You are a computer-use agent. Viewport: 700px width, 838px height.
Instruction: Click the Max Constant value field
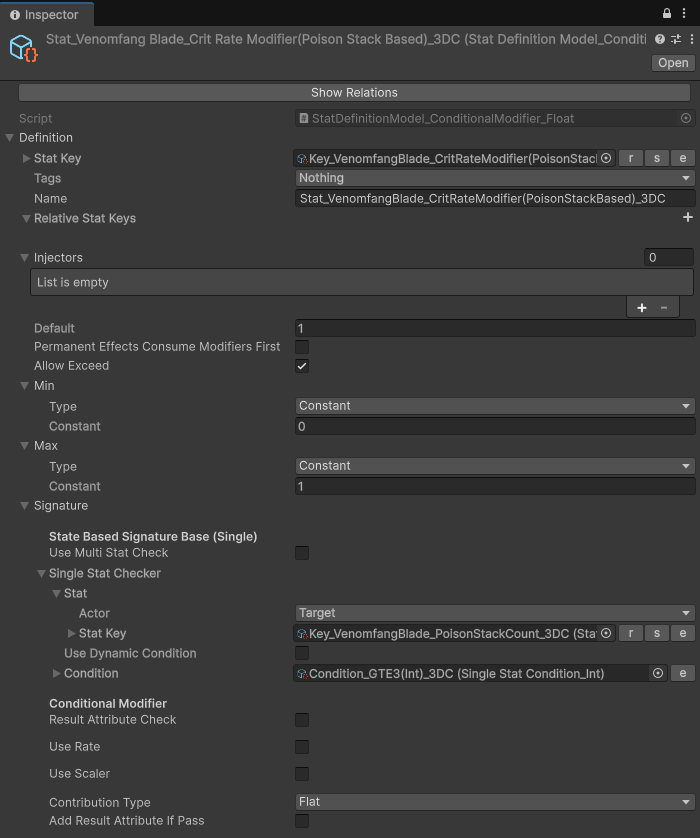tap(495, 486)
